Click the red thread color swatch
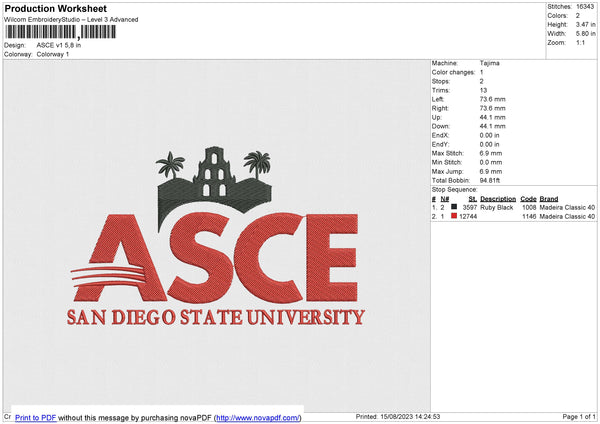Image resolution: width=600 pixels, height=424 pixels. (x=454, y=216)
